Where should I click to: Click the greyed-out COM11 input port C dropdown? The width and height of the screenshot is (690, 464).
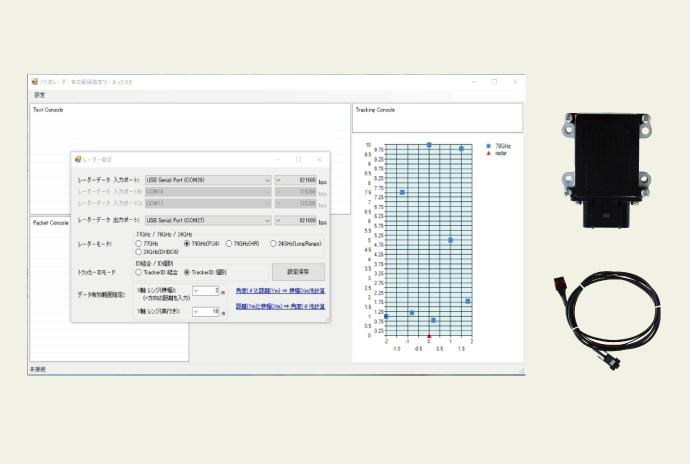tap(208, 203)
